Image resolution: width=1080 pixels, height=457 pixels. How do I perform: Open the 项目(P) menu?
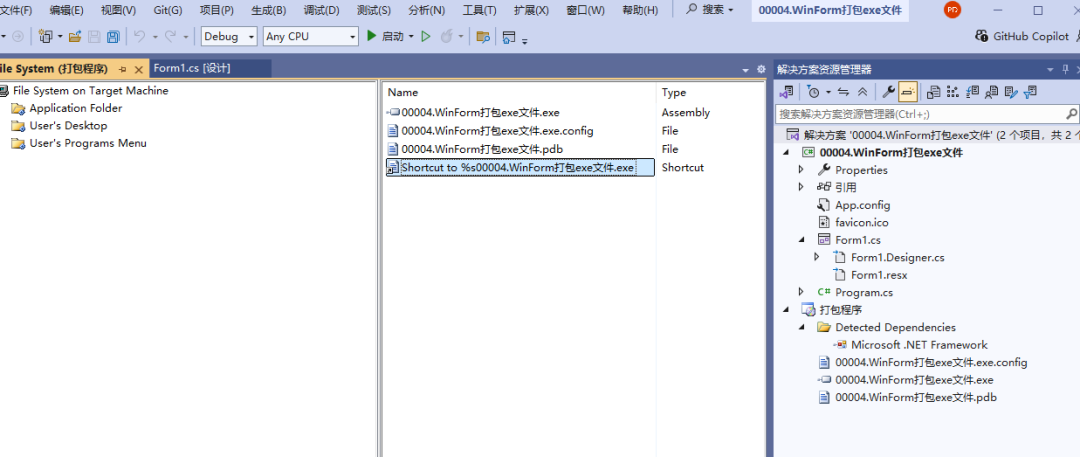[x=216, y=10]
